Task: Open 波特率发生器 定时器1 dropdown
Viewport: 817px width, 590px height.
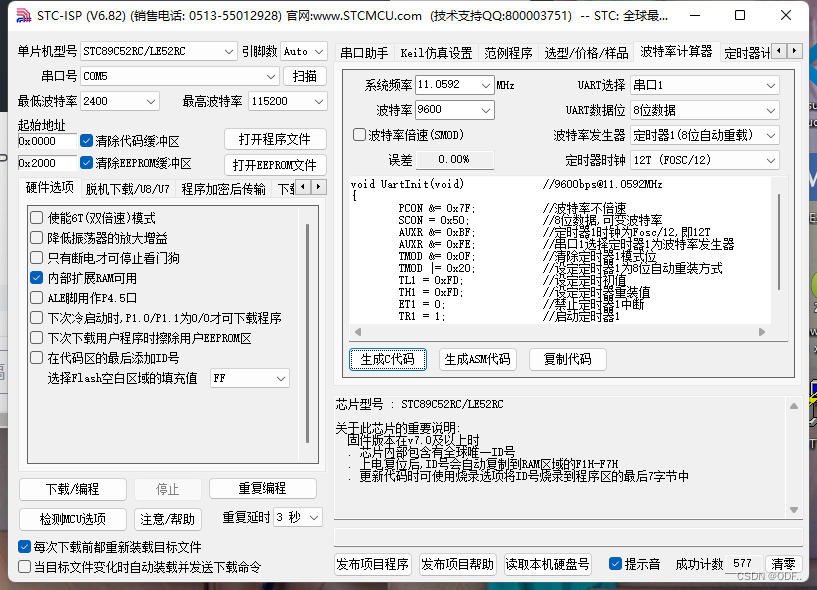Action: [704, 135]
